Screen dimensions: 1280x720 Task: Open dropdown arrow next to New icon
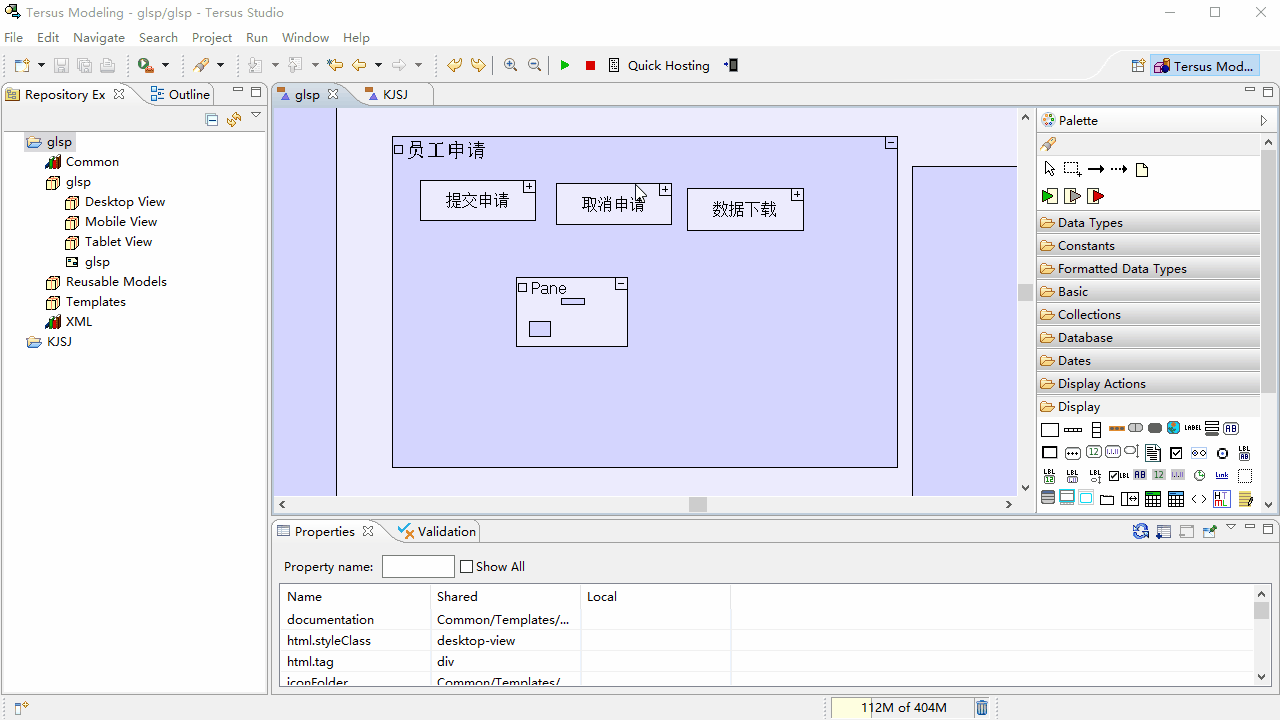pos(41,65)
